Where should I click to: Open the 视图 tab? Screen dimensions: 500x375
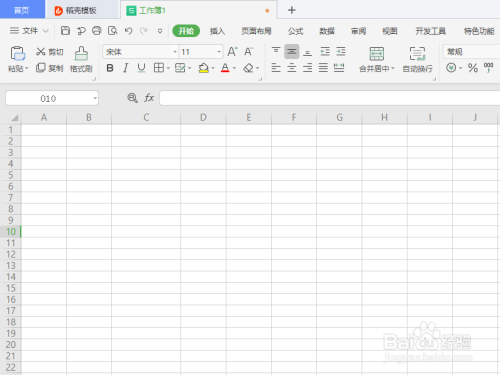[390, 31]
